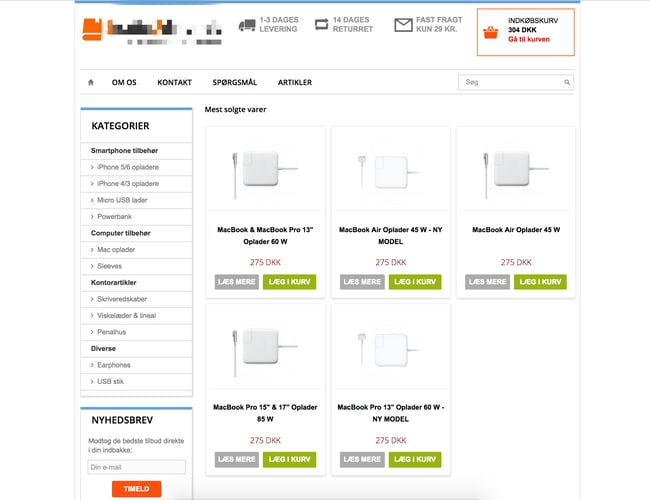Open Earphones category

(114, 365)
